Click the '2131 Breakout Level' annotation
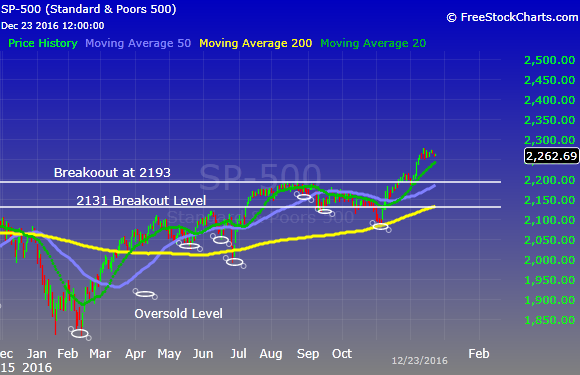The width and height of the screenshot is (580, 375). [141, 200]
